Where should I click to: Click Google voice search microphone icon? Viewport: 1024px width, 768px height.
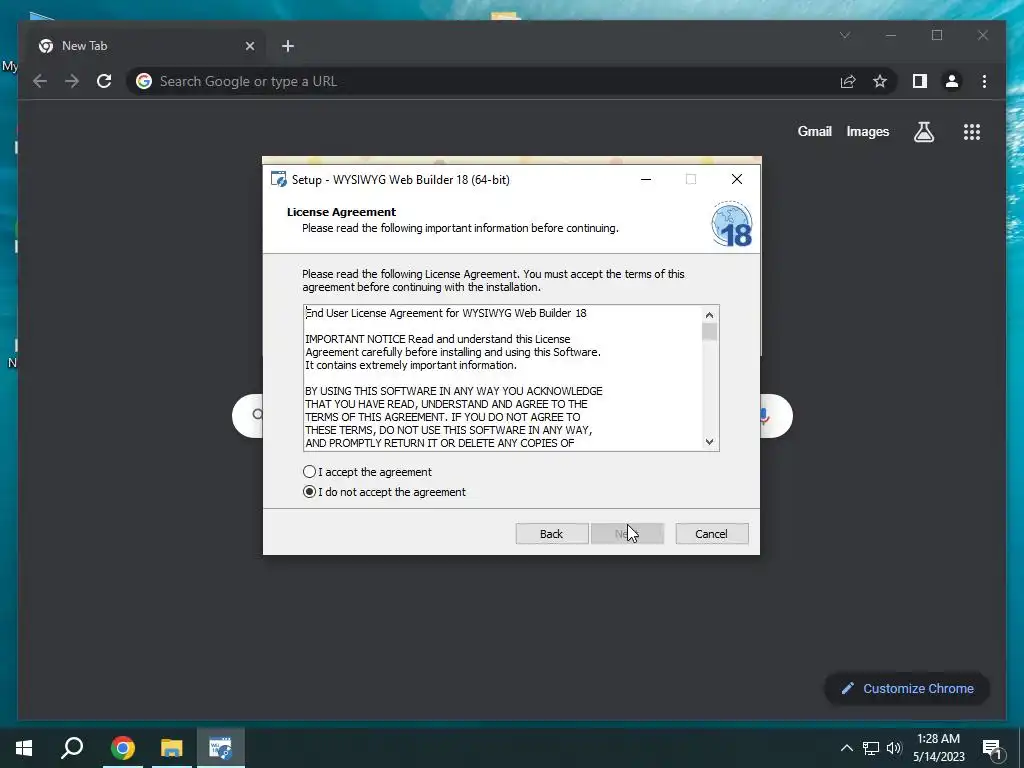click(765, 416)
